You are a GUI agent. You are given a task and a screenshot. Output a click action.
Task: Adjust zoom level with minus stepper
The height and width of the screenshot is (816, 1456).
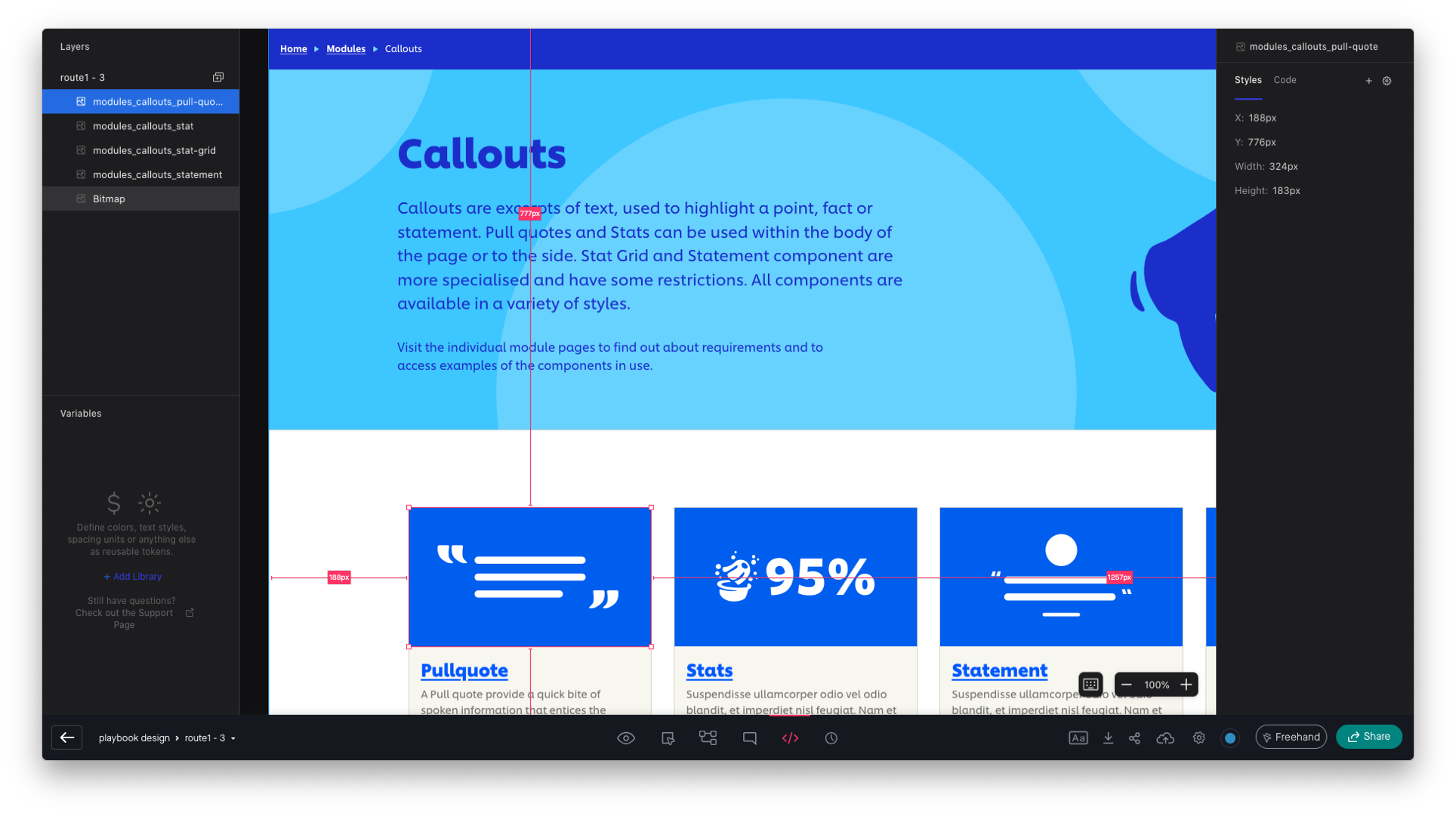pyautogui.click(x=1126, y=685)
